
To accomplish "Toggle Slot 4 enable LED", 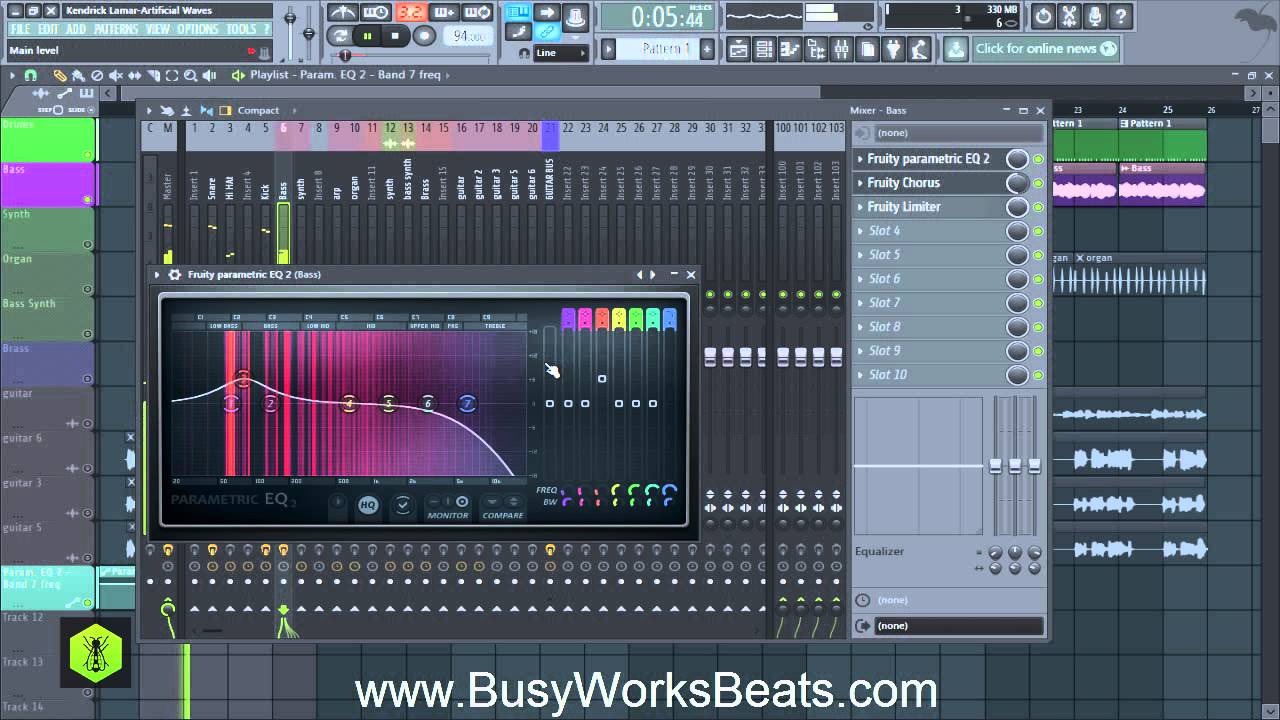I will click(1038, 231).
